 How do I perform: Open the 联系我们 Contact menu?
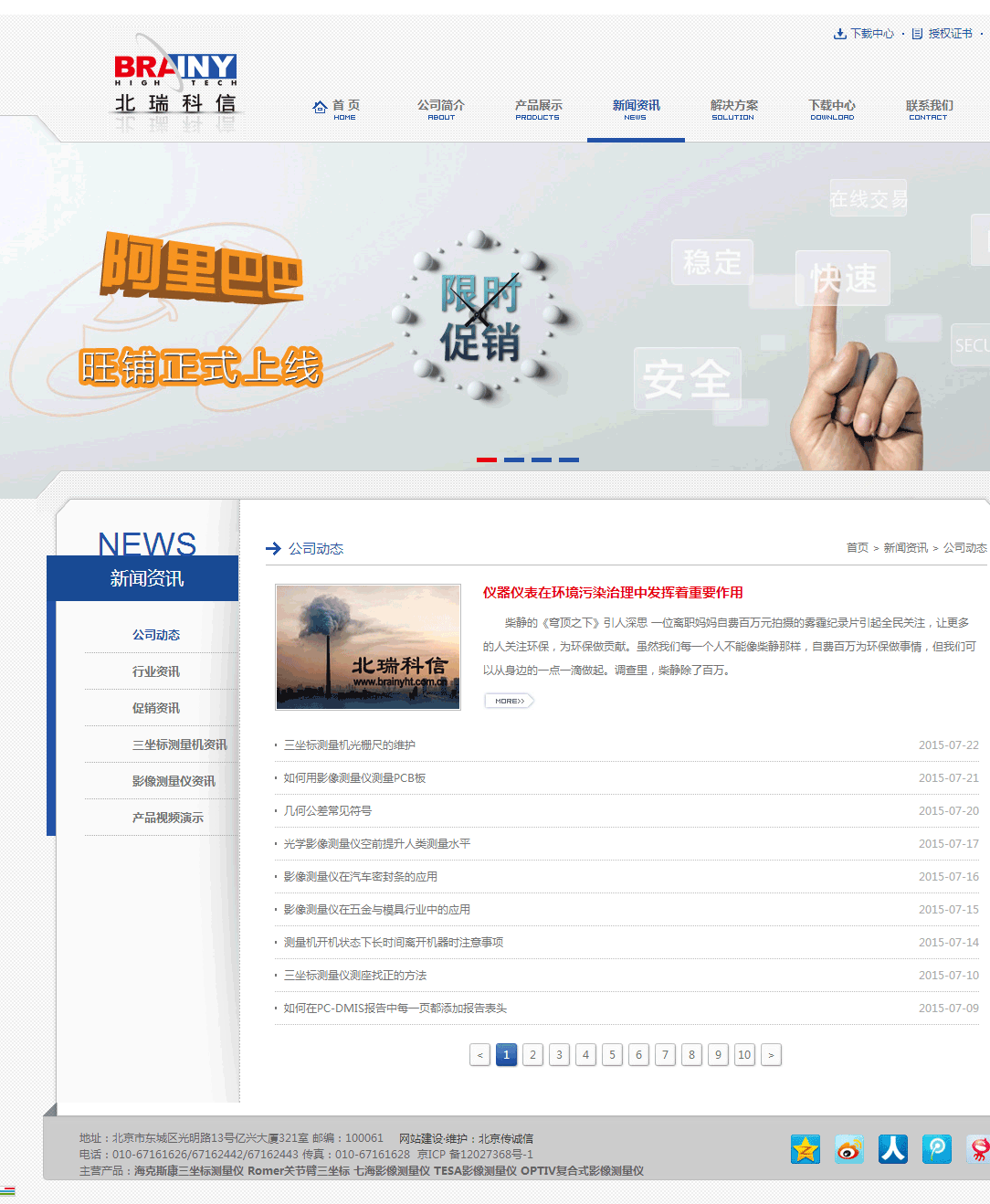pyautogui.click(x=929, y=110)
